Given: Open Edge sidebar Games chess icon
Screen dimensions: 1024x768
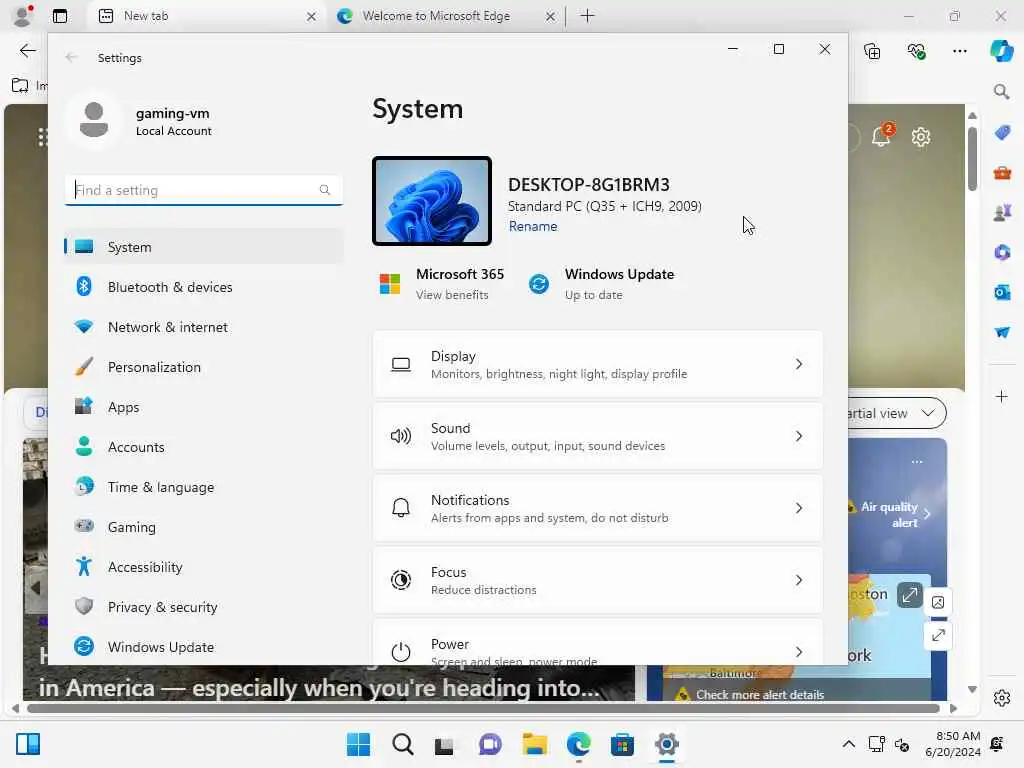Looking at the screenshot, I should coord(1002,213).
